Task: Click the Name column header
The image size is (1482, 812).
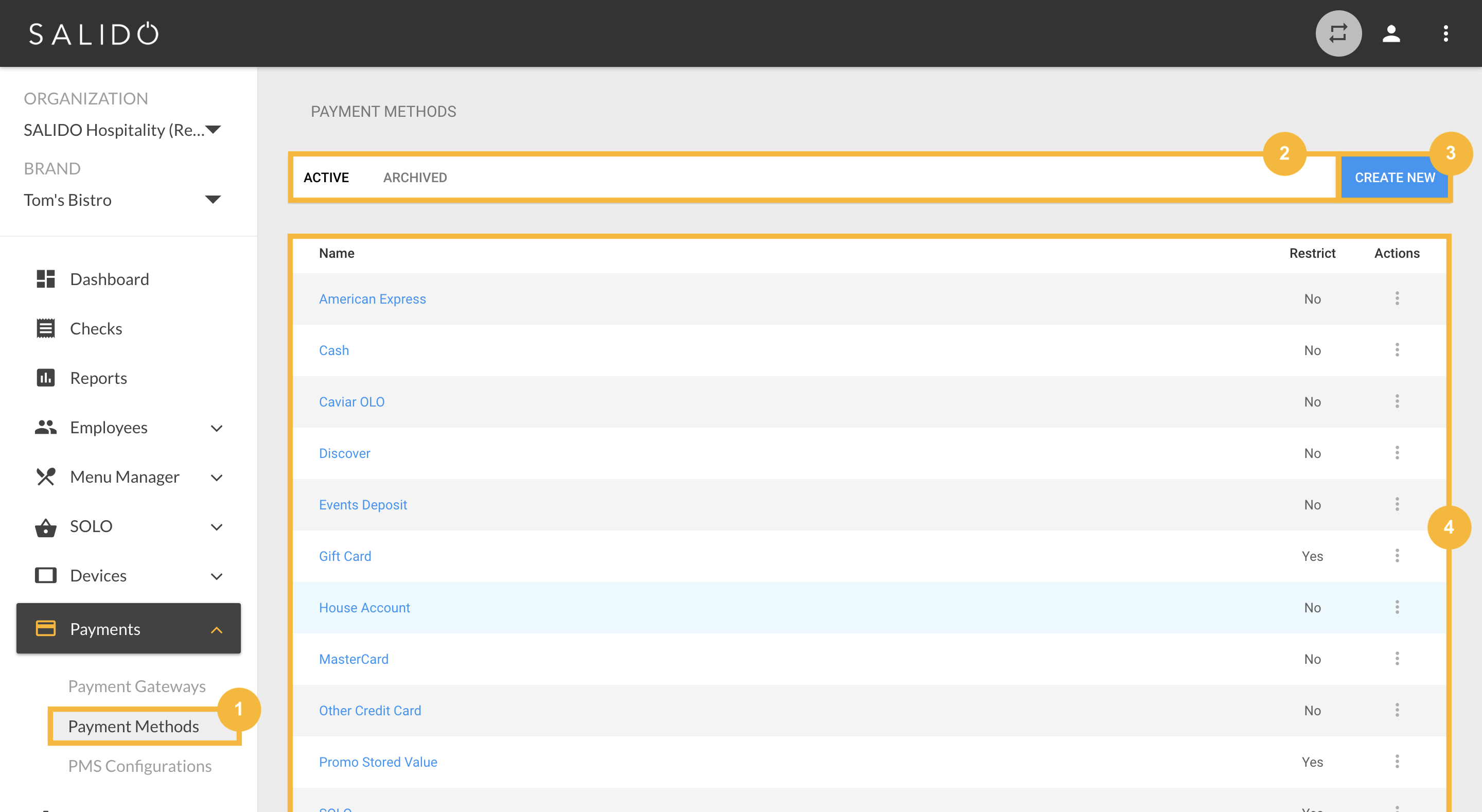Action: 337,253
